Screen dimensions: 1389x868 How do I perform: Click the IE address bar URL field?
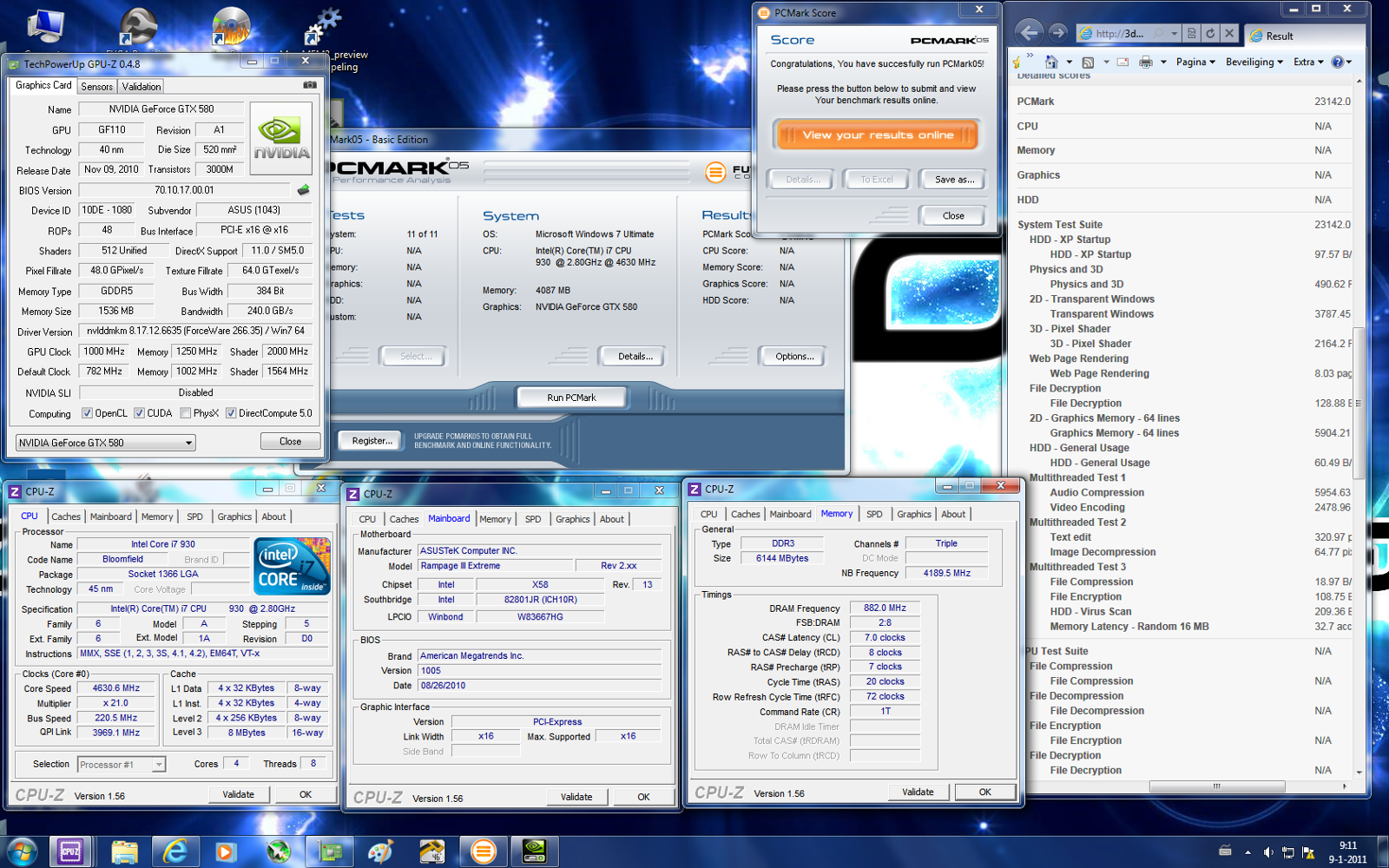click(x=1128, y=34)
